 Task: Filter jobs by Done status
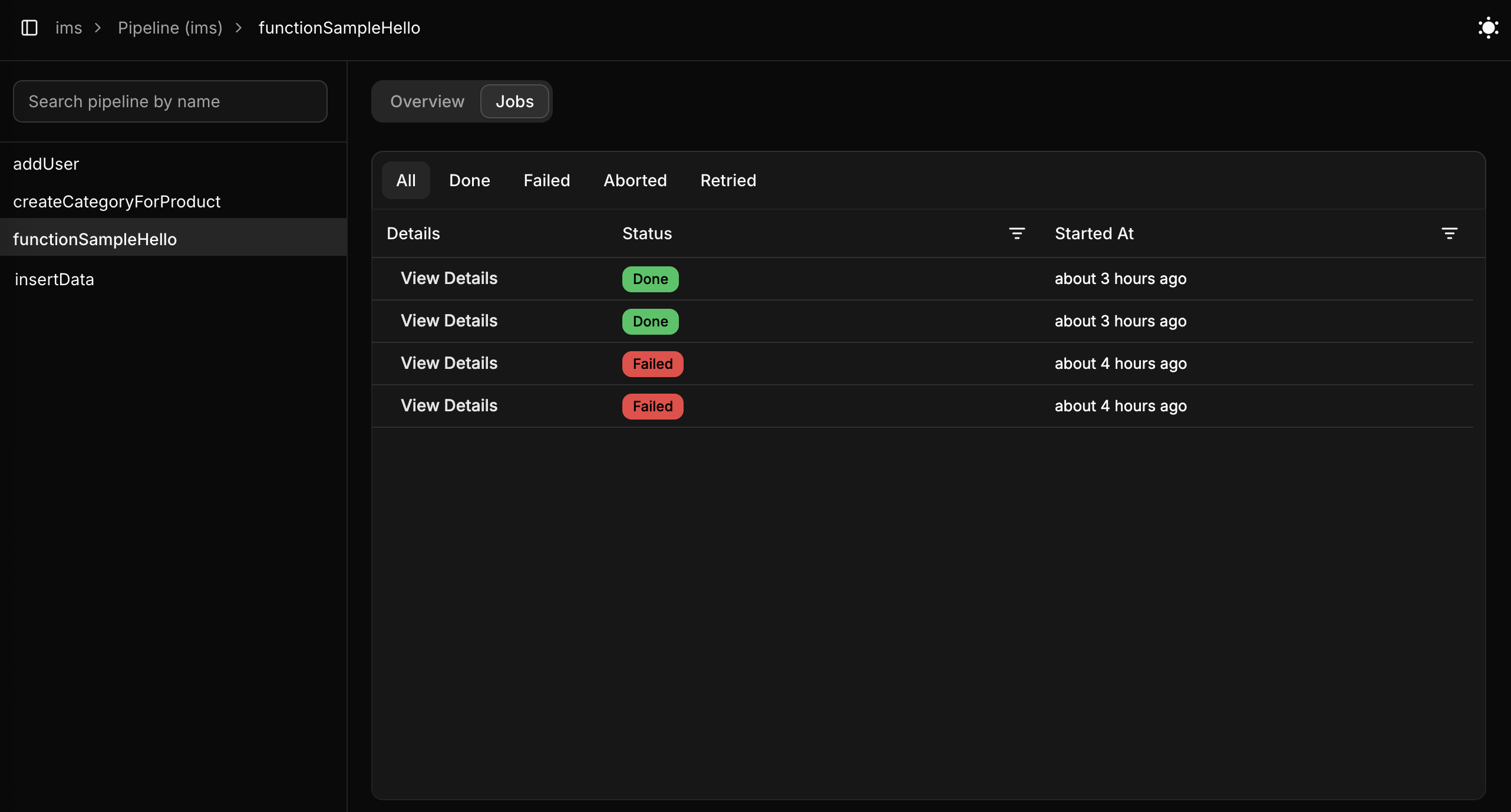tap(469, 180)
